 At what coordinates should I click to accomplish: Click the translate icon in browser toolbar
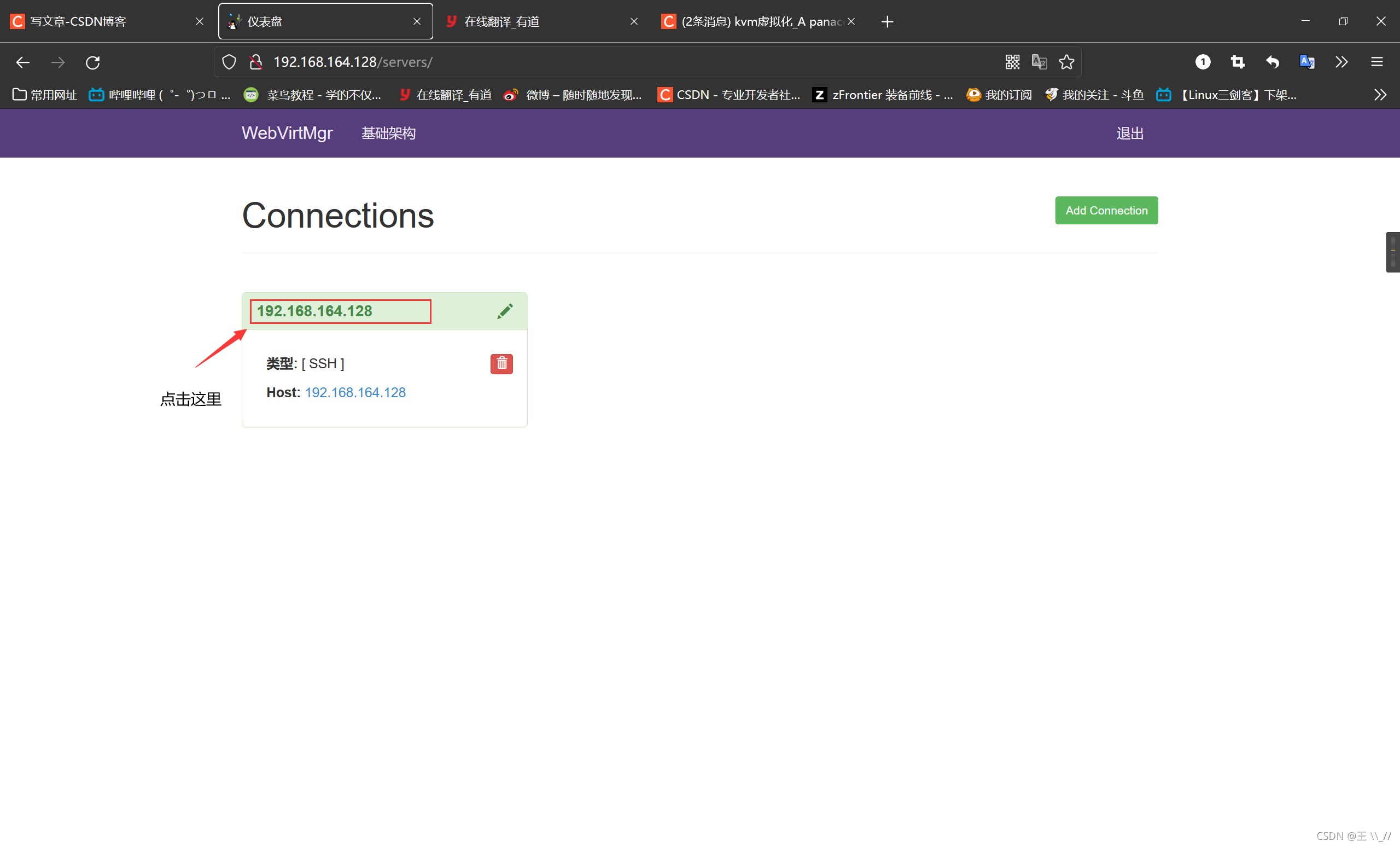pos(1308,62)
